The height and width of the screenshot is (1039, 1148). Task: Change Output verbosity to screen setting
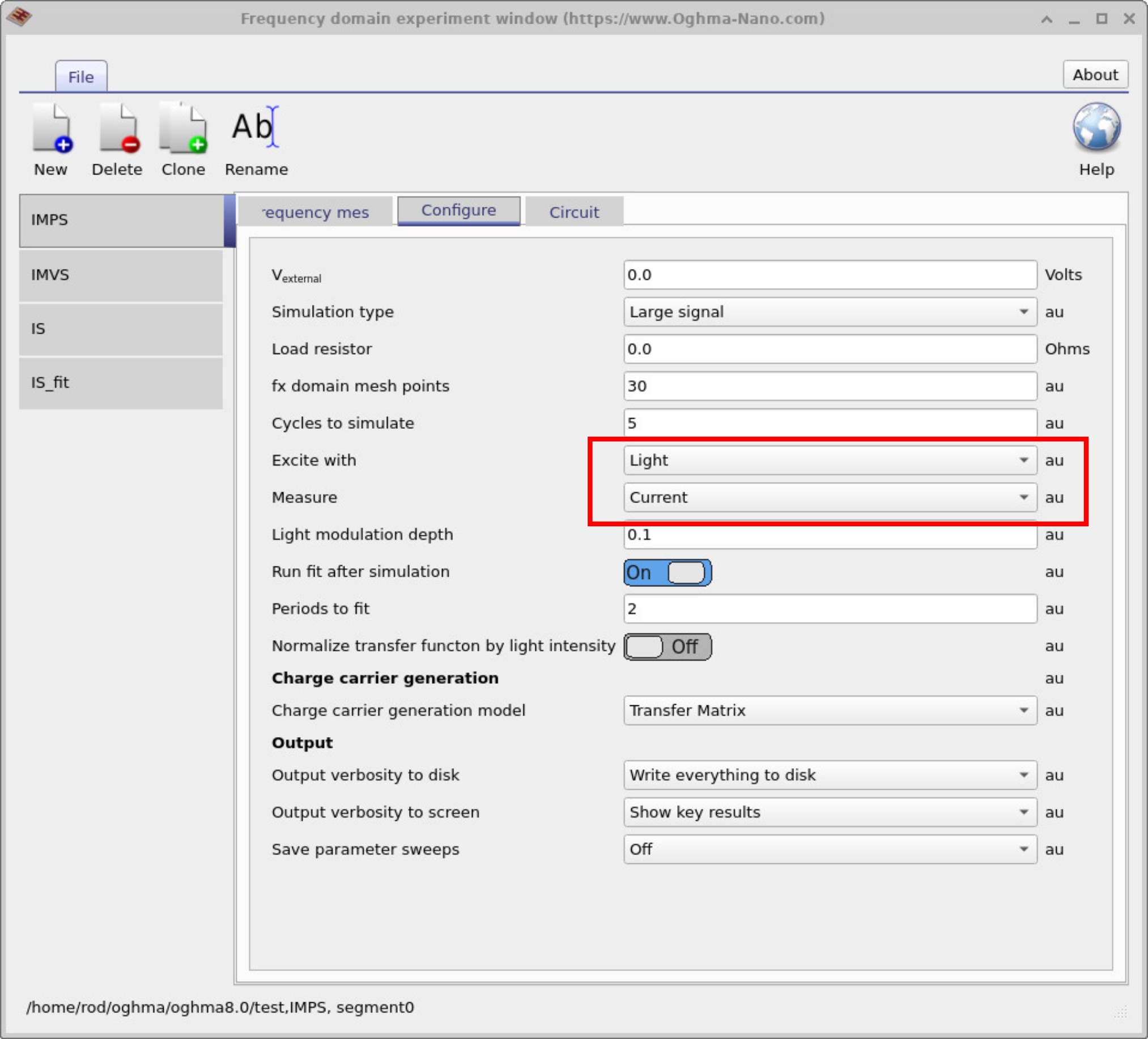(x=830, y=812)
